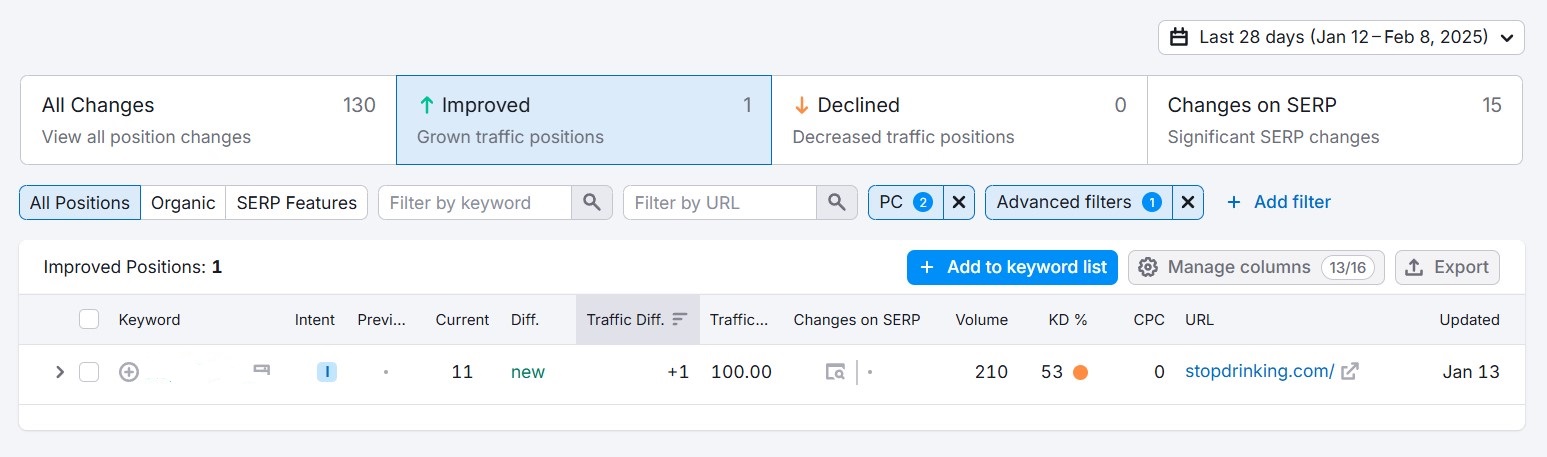
Task: Click the Traffic Diff. sort icon
Action: (x=680, y=320)
